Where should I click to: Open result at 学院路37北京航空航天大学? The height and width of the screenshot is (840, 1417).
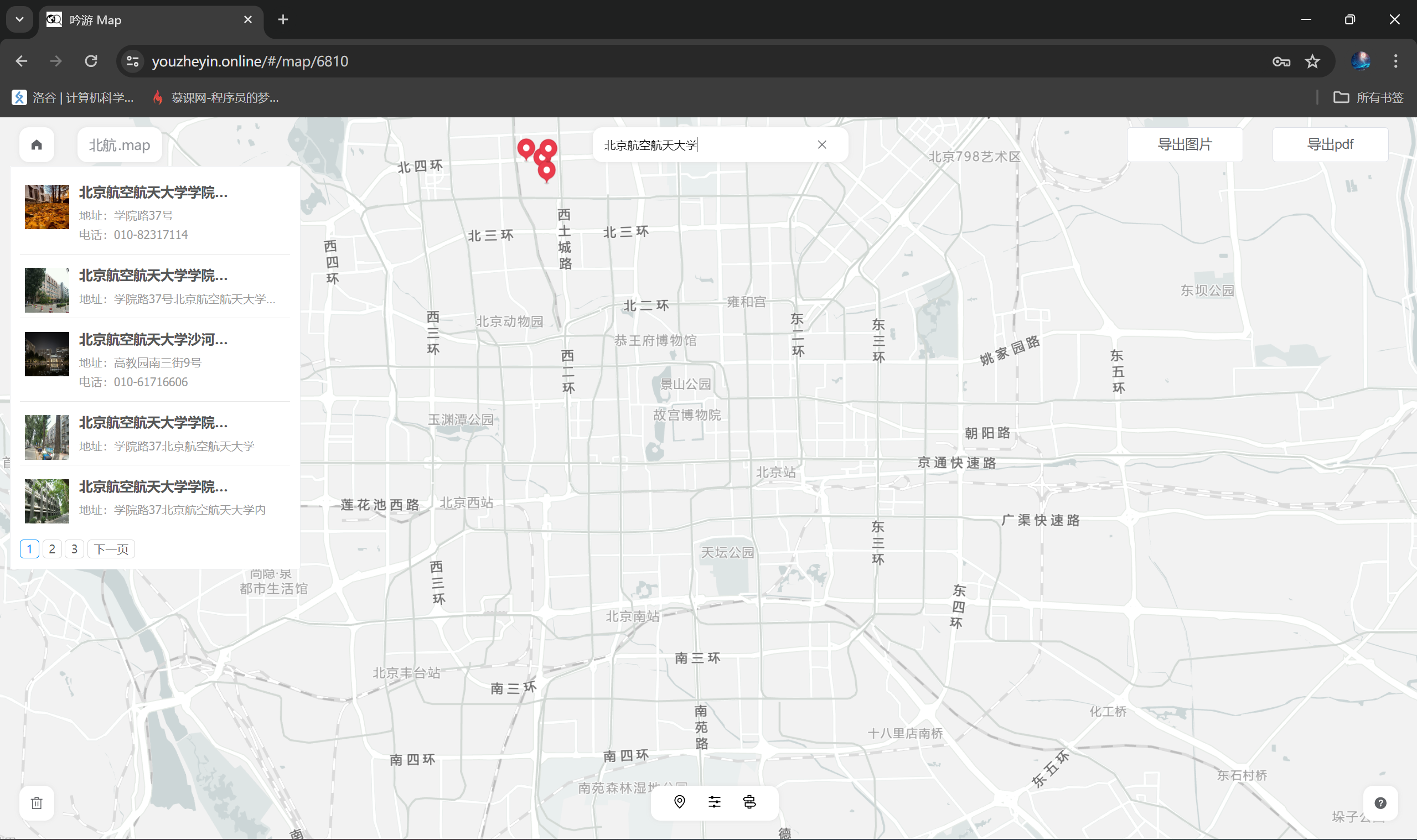tap(154, 434)
